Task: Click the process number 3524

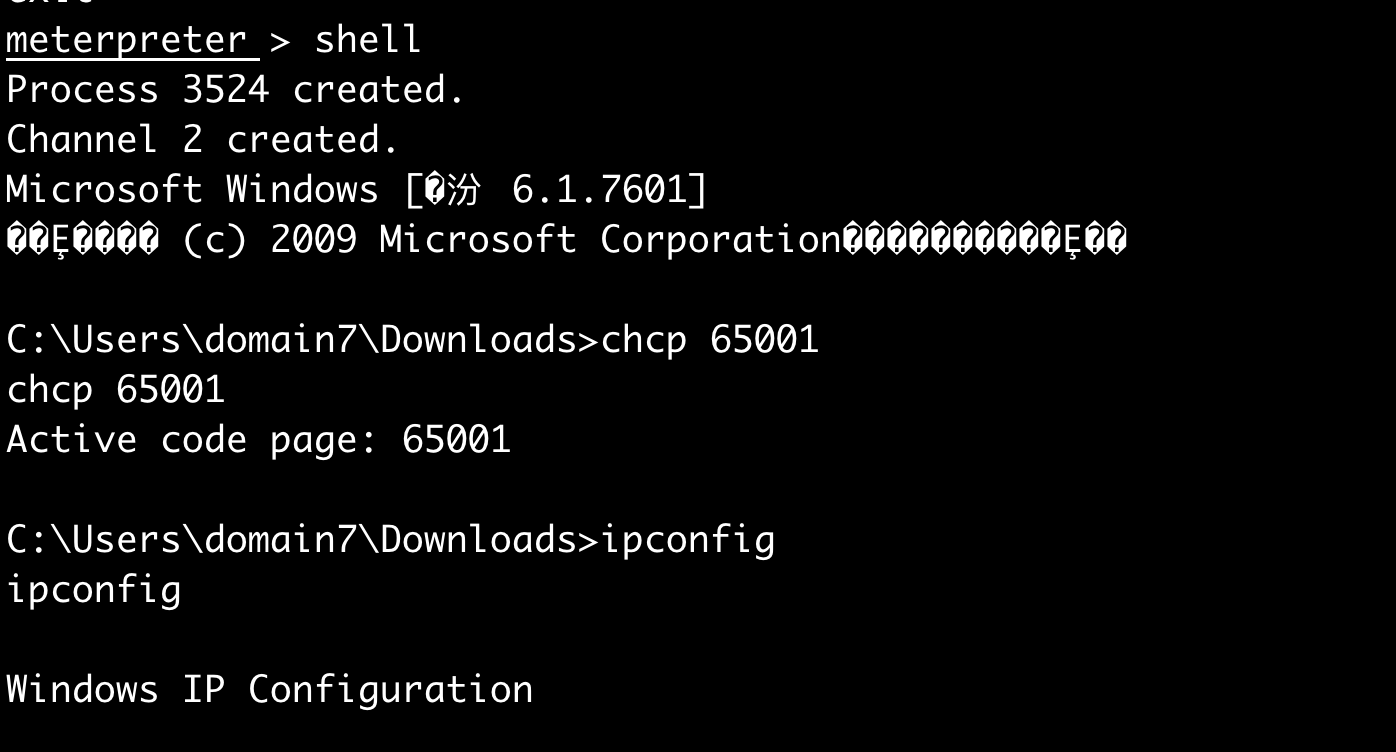Action: (225, 90)
